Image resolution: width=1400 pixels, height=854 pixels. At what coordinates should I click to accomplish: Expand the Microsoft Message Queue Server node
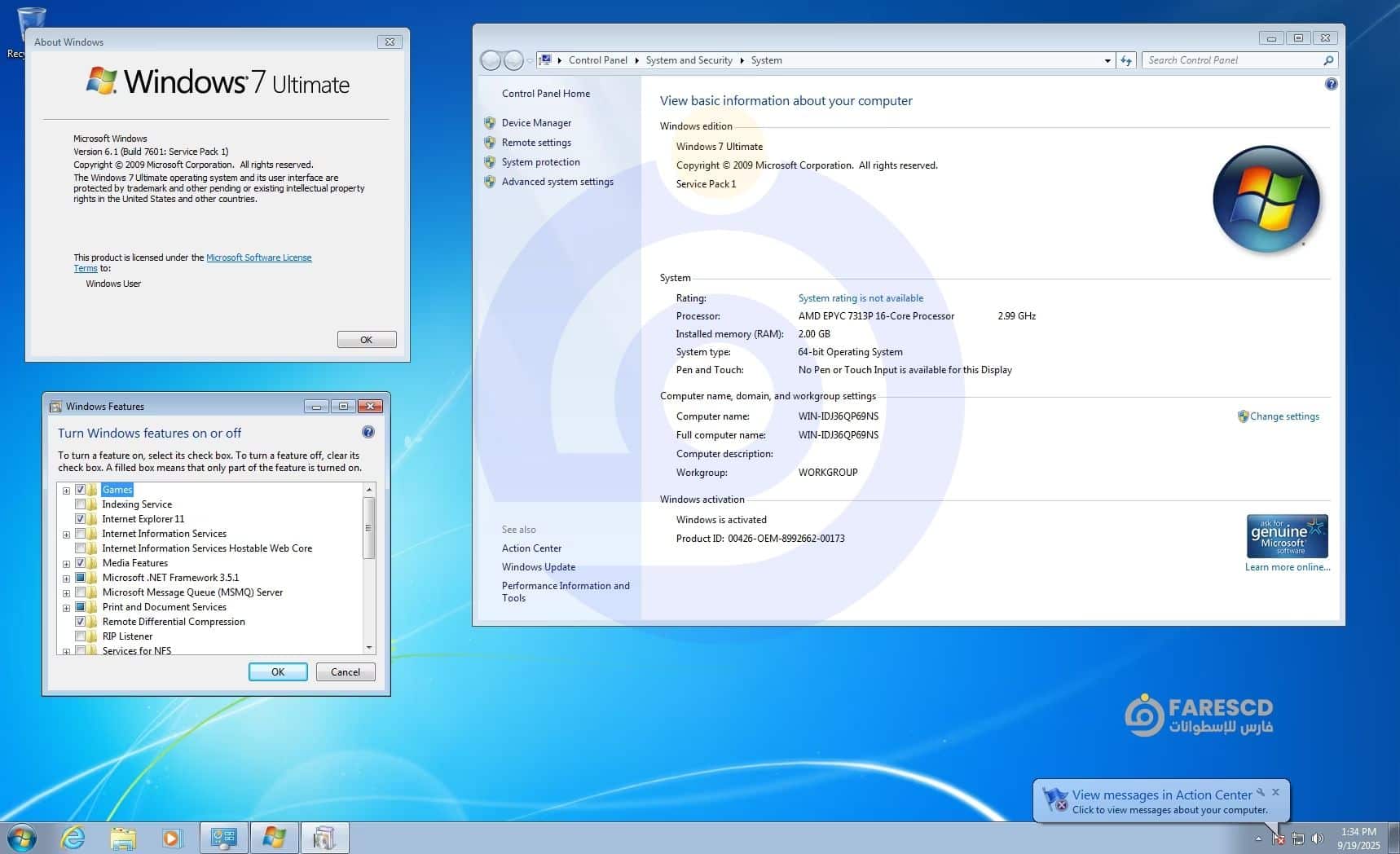click(66, 593)
